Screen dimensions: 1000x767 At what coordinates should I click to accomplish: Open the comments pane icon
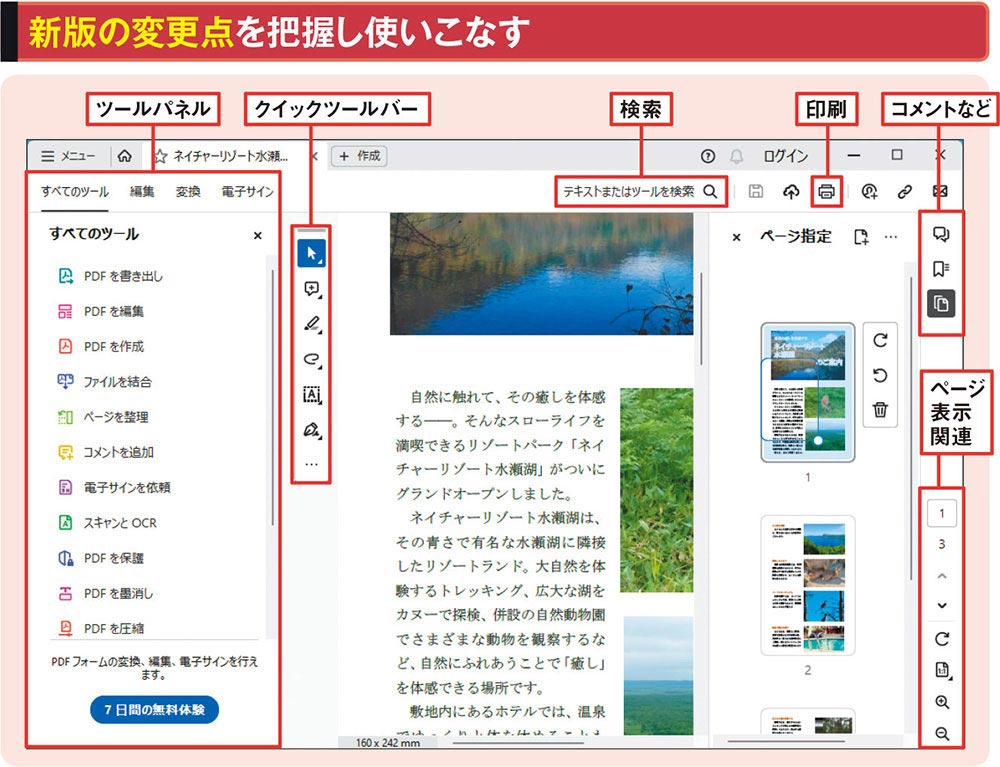941,235
